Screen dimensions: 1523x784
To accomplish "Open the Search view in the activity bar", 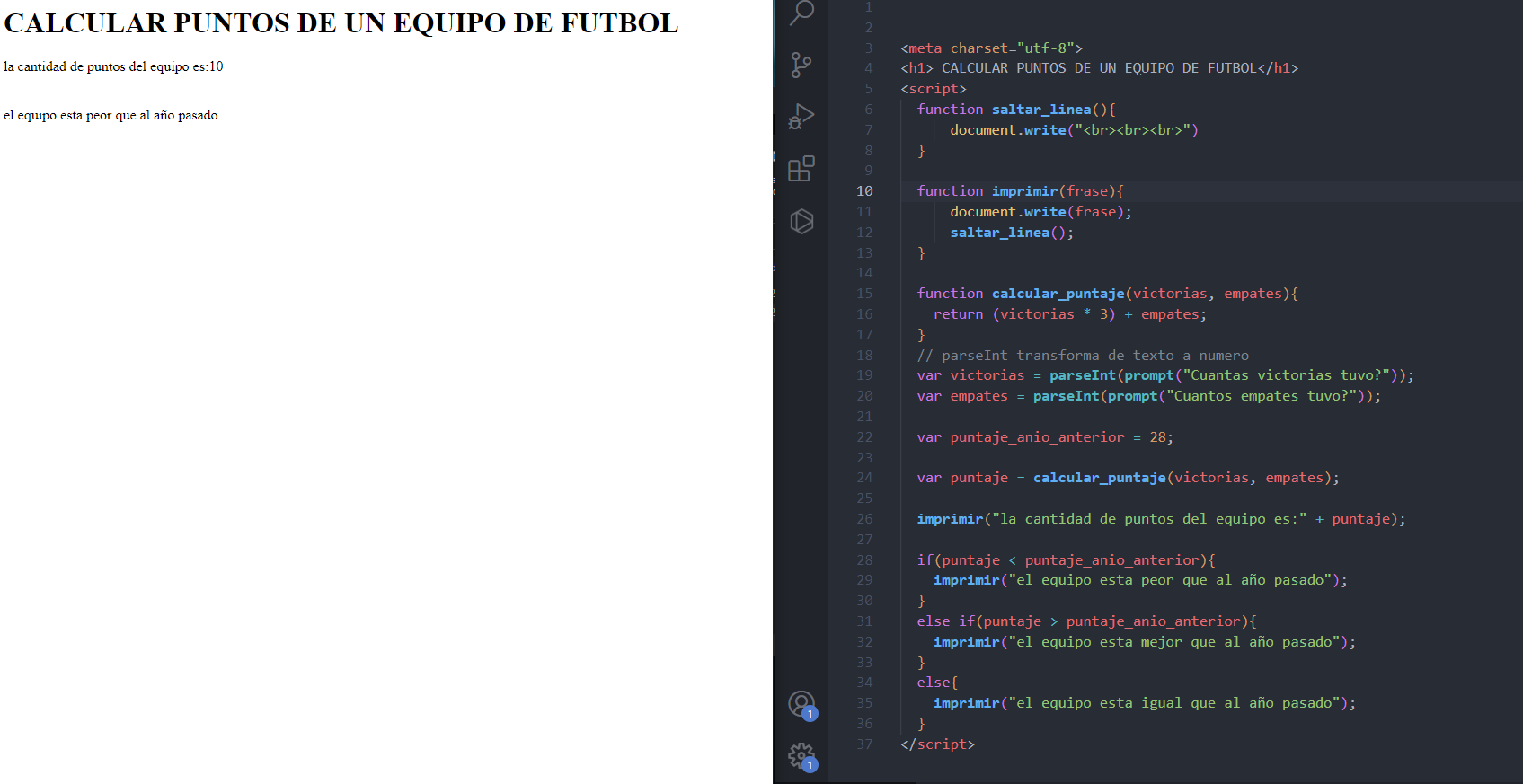I will [801, 13].
